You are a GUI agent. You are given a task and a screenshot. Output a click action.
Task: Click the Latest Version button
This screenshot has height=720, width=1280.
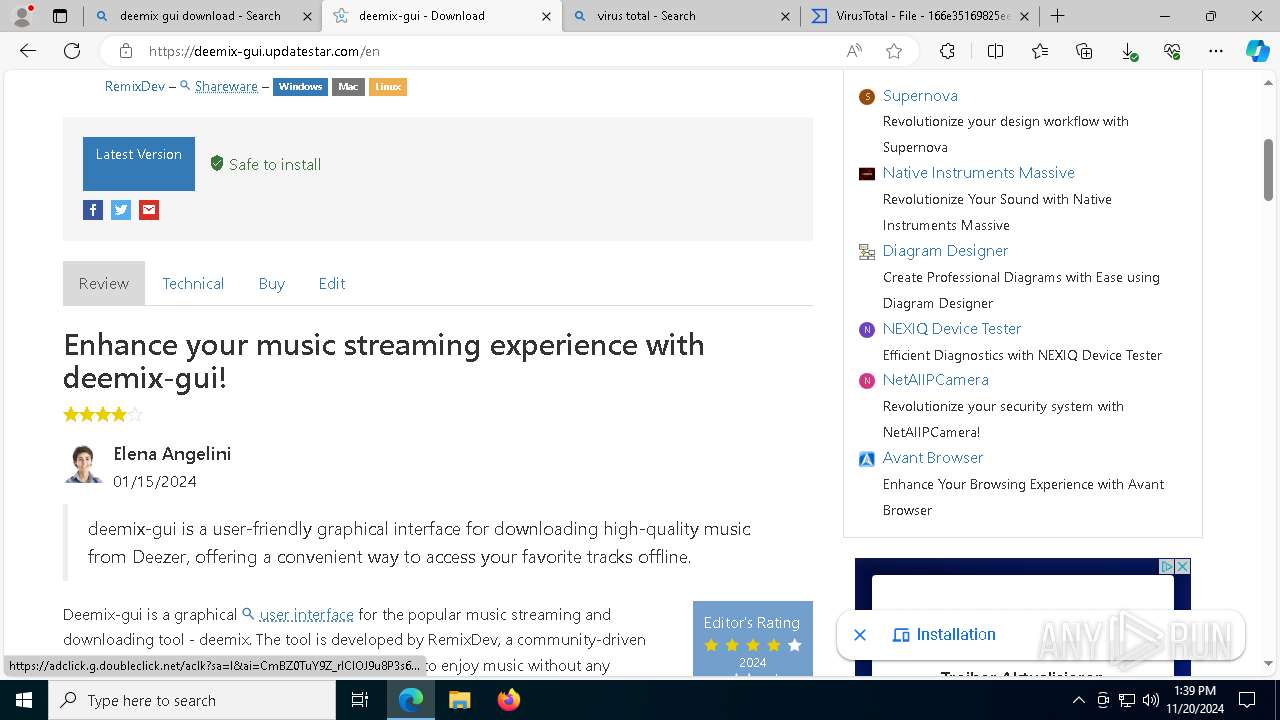139,164
